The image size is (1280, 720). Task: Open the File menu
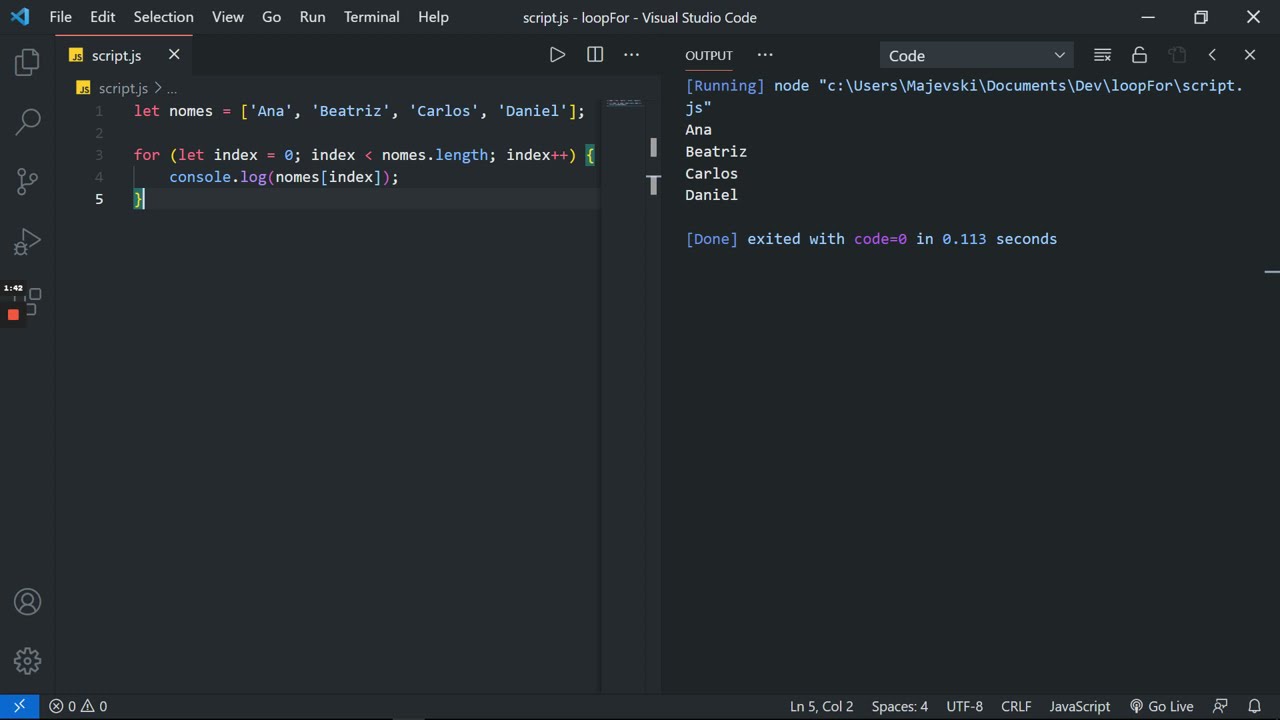coord(60,17)
